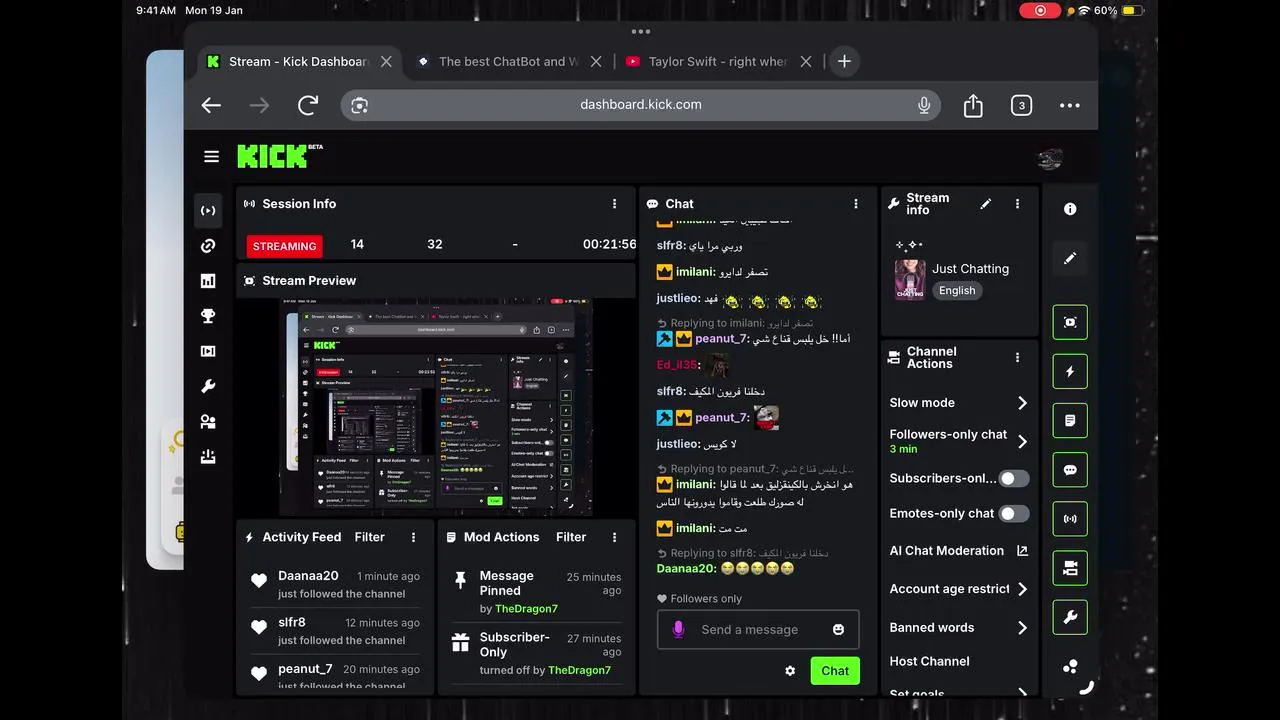
Task: Click the pencil edit icon in the right rail
Action: pyautogui.click(x=1070, y=258)
